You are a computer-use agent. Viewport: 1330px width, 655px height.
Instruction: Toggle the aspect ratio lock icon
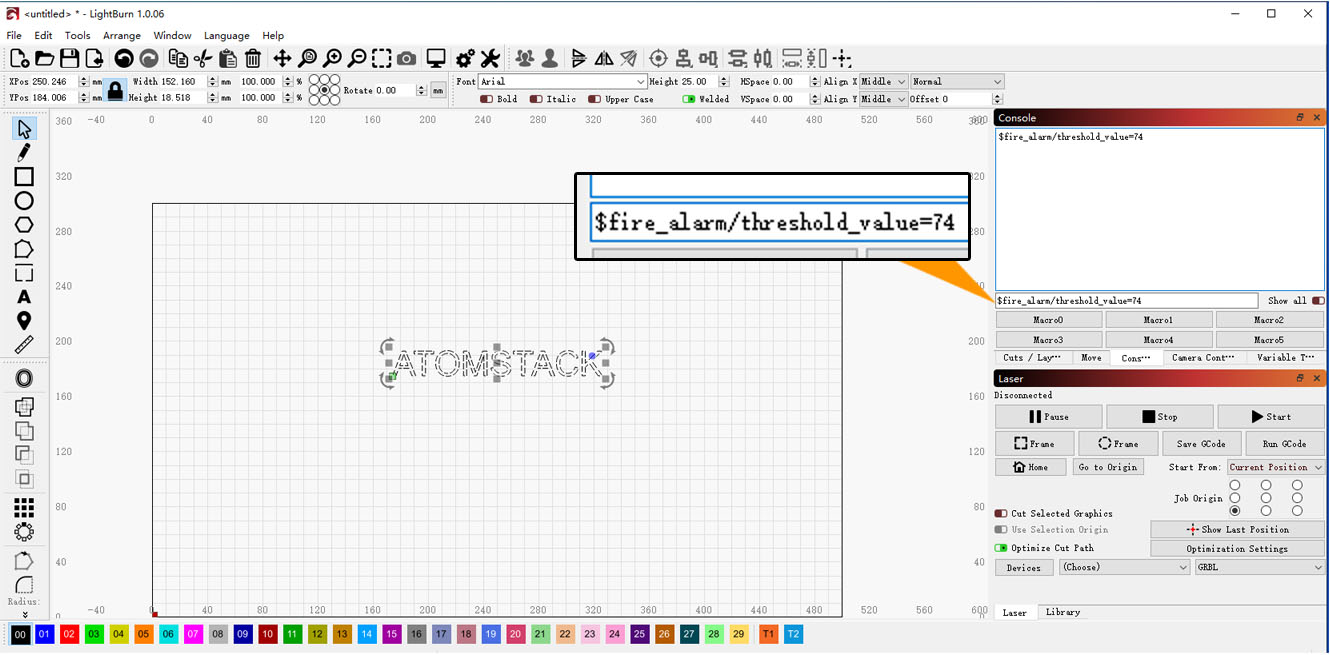115,90
